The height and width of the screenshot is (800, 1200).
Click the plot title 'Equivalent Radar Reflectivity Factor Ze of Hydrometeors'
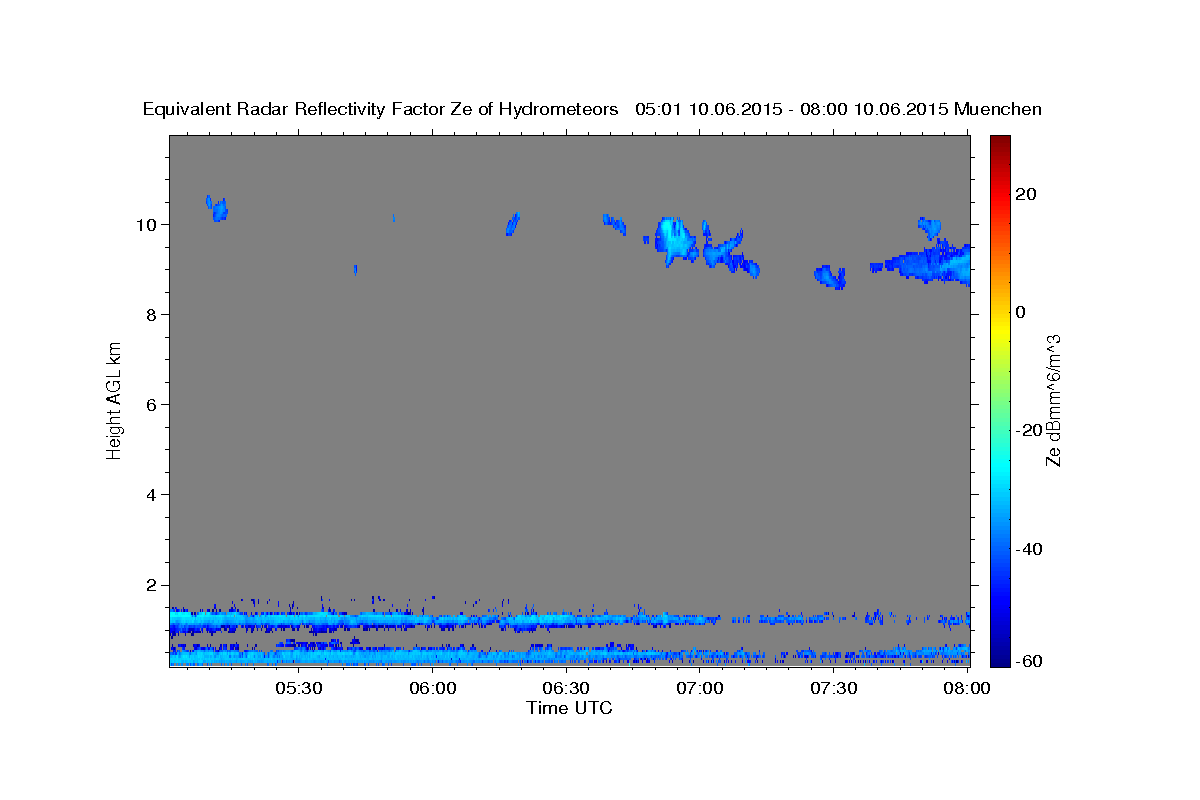click(381, 109)
